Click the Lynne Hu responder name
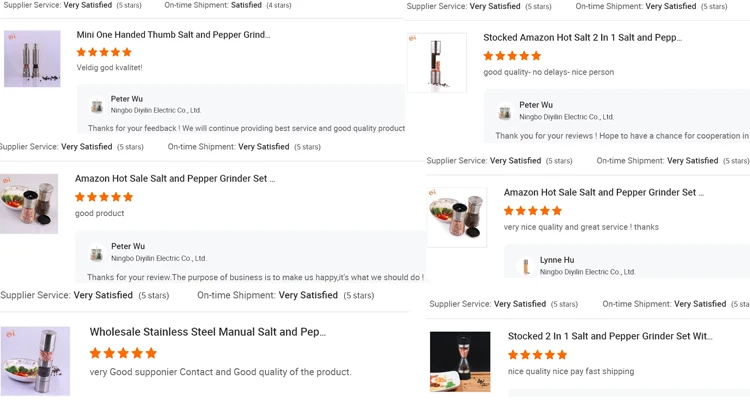The width and height of the screenshot is (750, 400). 557,260
